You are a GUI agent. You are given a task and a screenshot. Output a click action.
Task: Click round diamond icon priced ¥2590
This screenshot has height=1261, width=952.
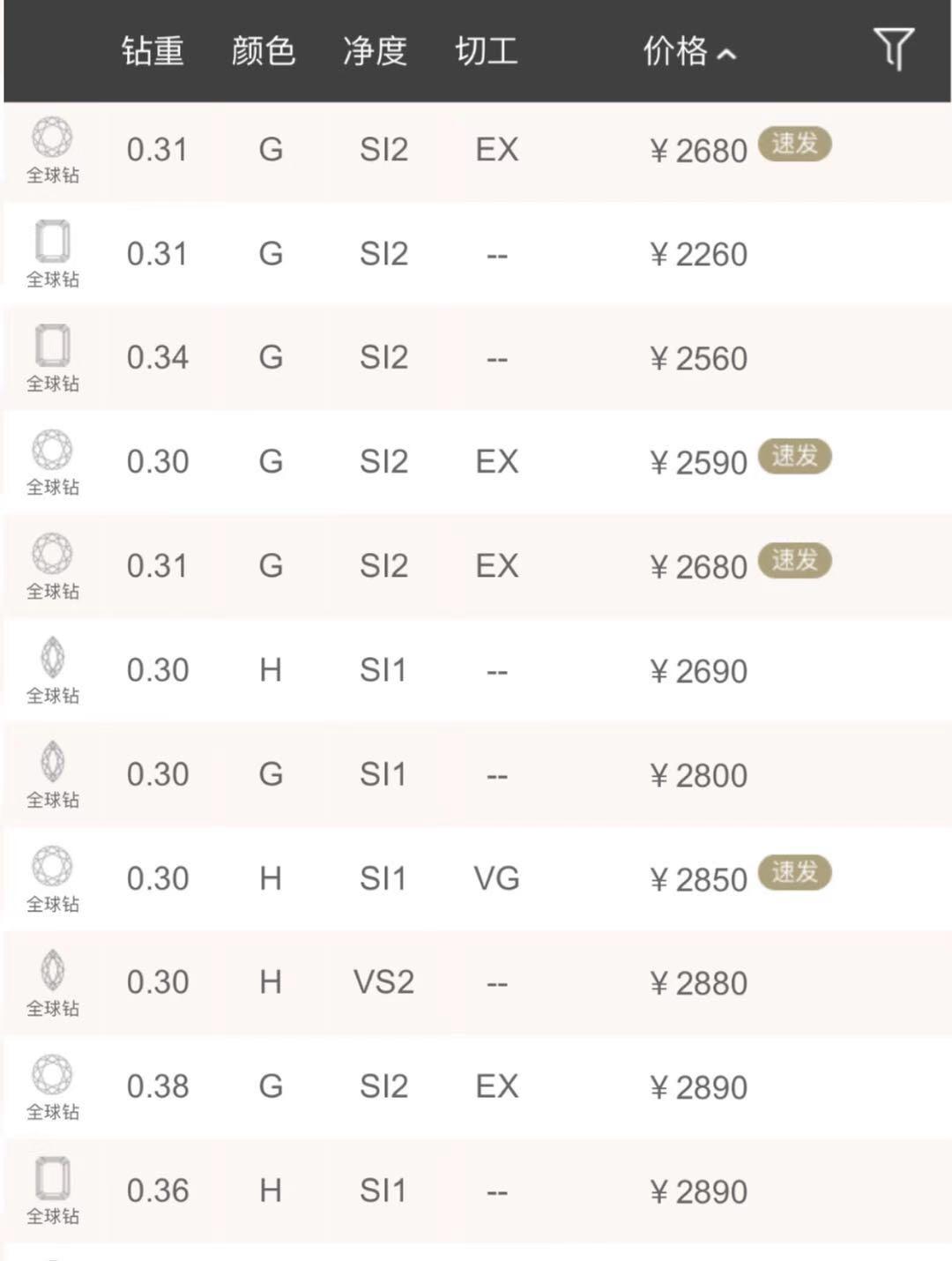tap(52, 450)
